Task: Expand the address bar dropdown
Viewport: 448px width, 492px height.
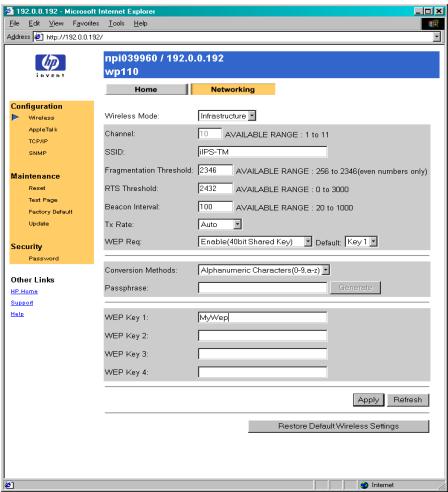Action: [x=436, y=37]
